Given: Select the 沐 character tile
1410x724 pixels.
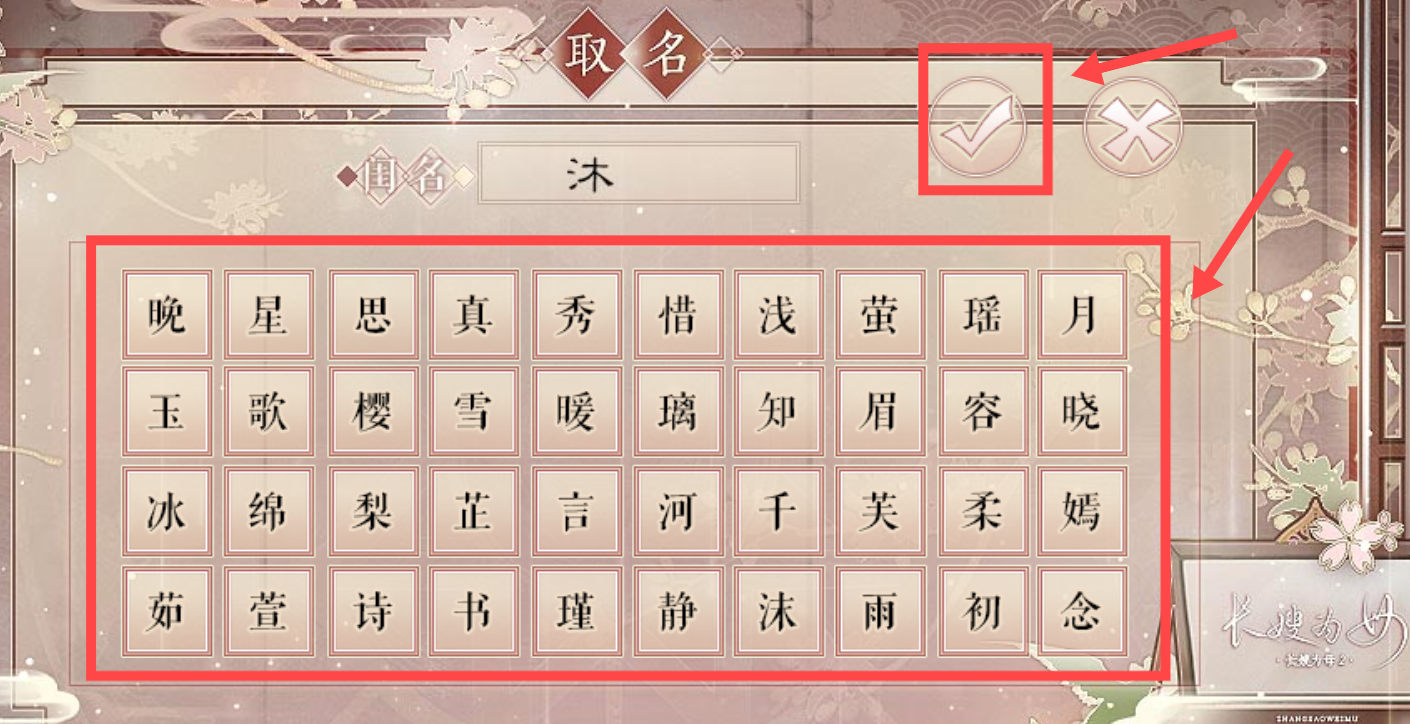Looking at the screenshot, I should coord(778,611).
